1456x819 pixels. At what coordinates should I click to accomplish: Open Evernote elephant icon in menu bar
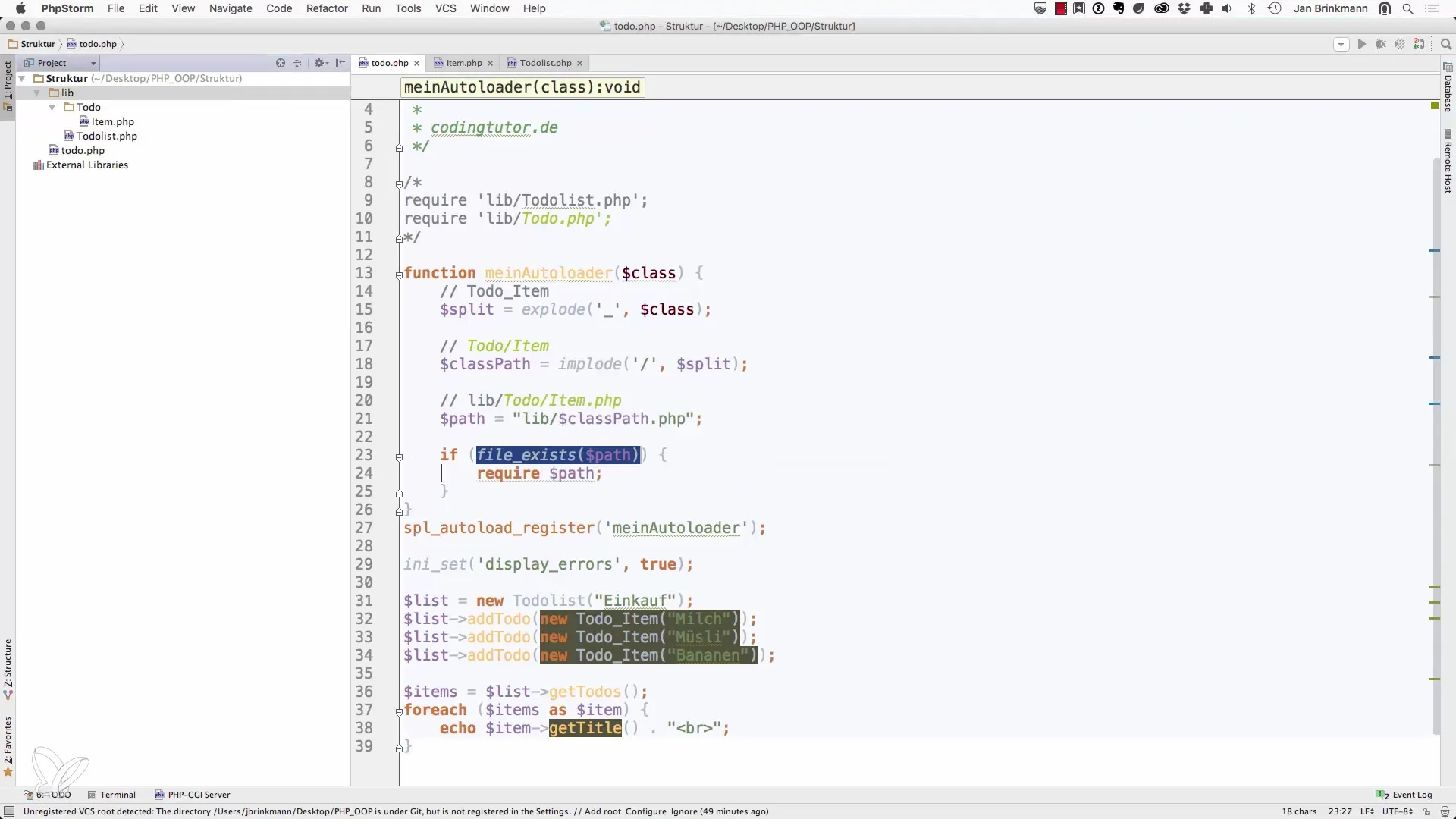pyautogui.click(x=1118, y=8)
